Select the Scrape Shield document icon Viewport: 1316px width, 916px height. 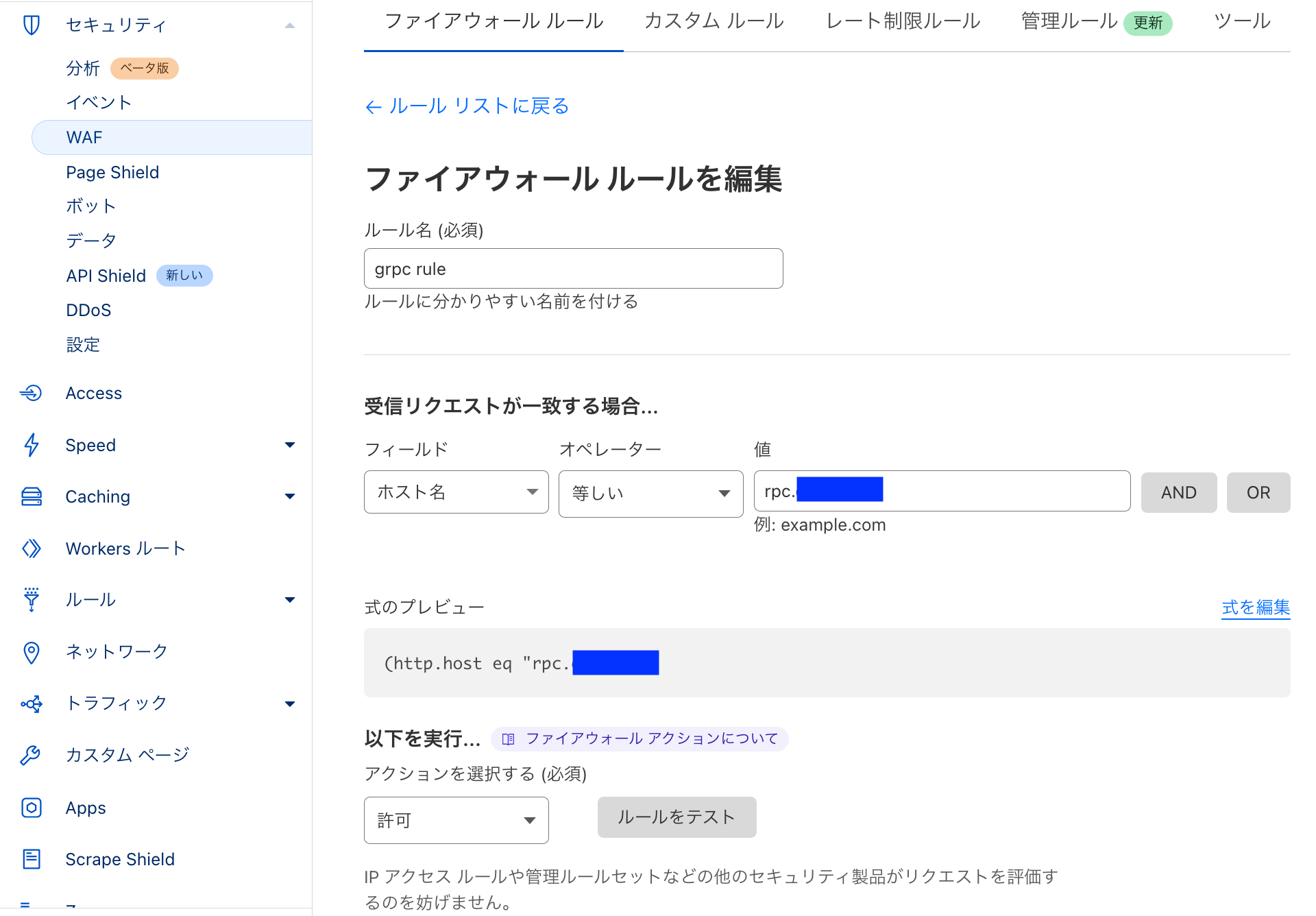tap(31, 858)
